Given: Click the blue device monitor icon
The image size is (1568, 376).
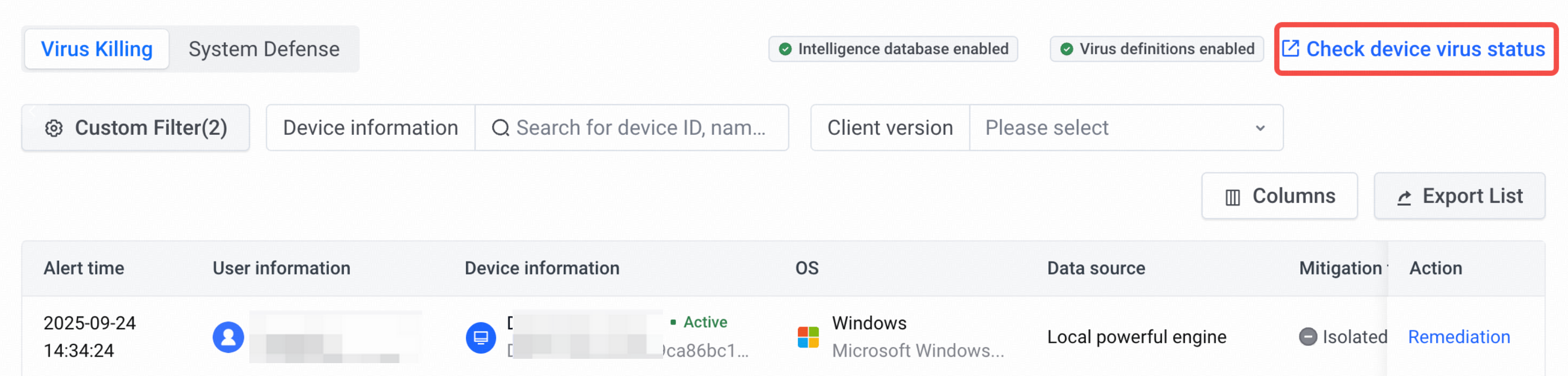Looking at the screenshot, I should (x=481, y=337).
